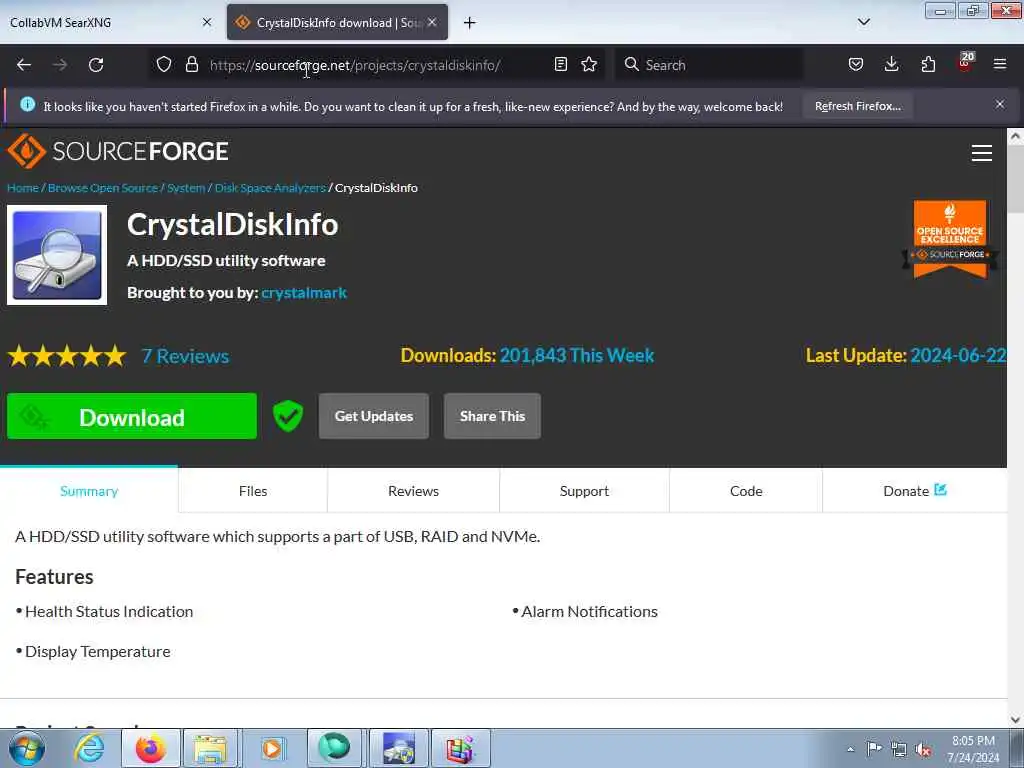Select the Summary tab
The width and height of the screenshot is (1024, 768).
(89, 490)
